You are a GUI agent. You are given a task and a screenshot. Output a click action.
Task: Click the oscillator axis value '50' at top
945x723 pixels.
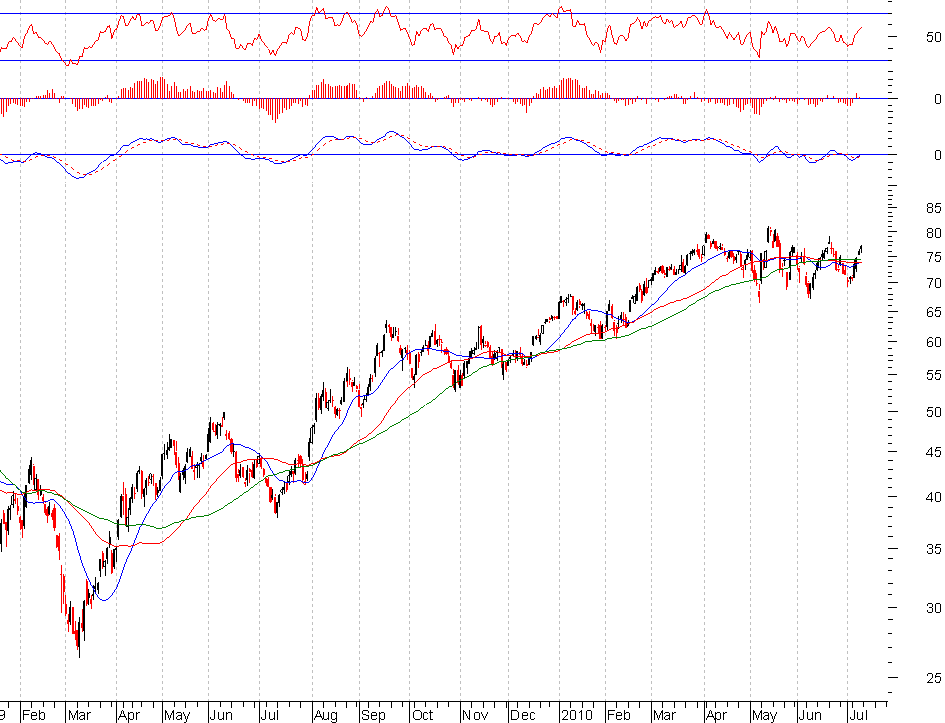pos(934,37)
